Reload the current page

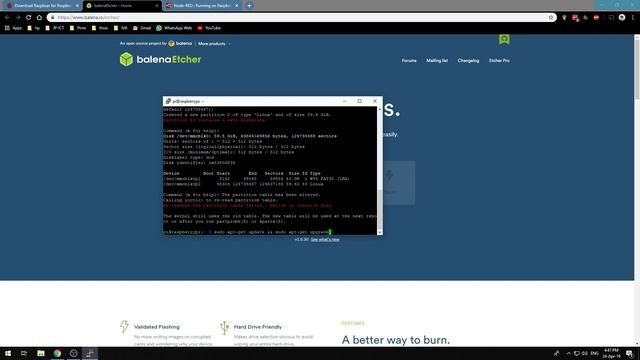coord(29,18)
